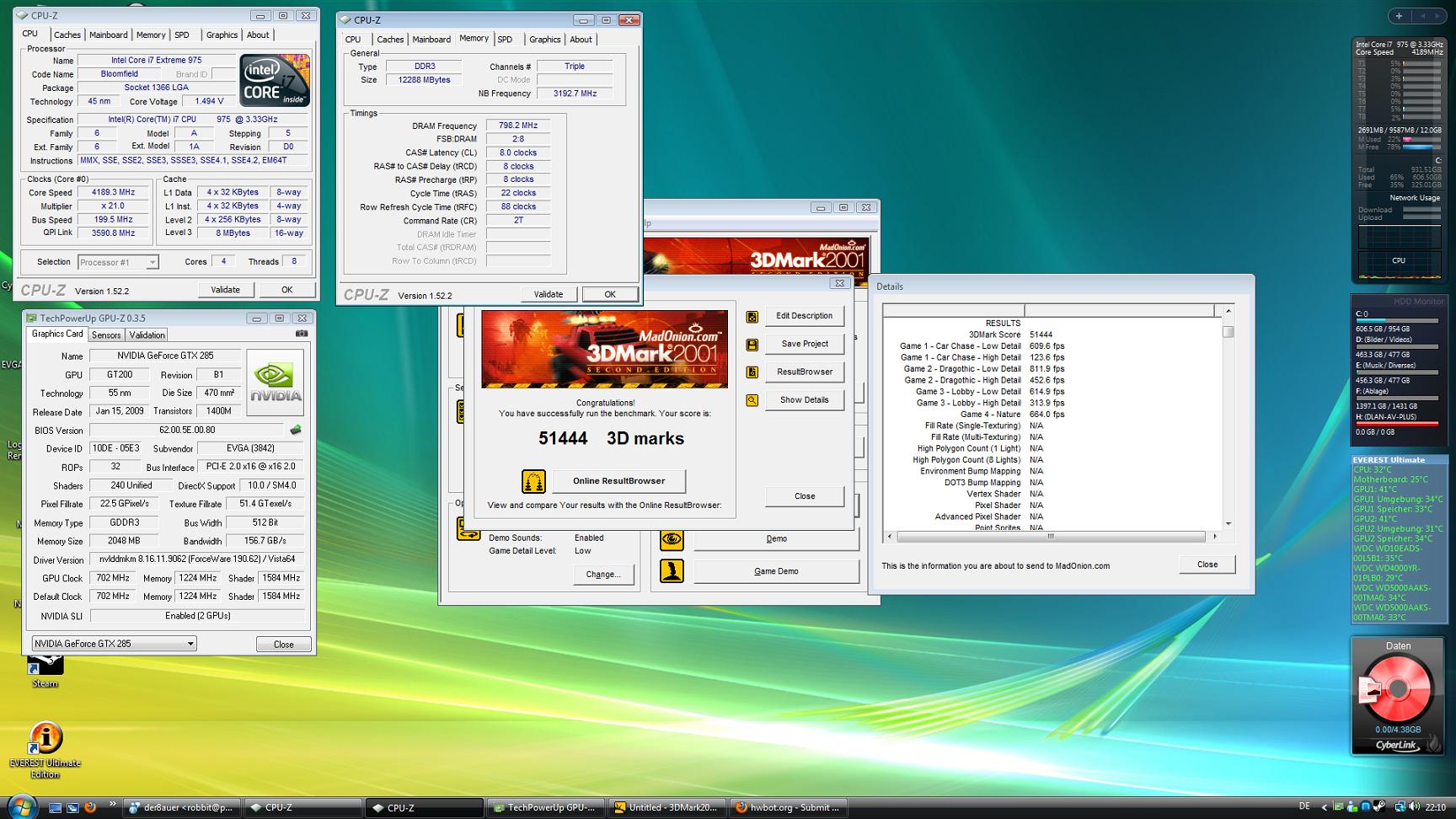Click the Save Project button
The width and height of the screenshot is (1456, 819).
[x=804, y=344]
